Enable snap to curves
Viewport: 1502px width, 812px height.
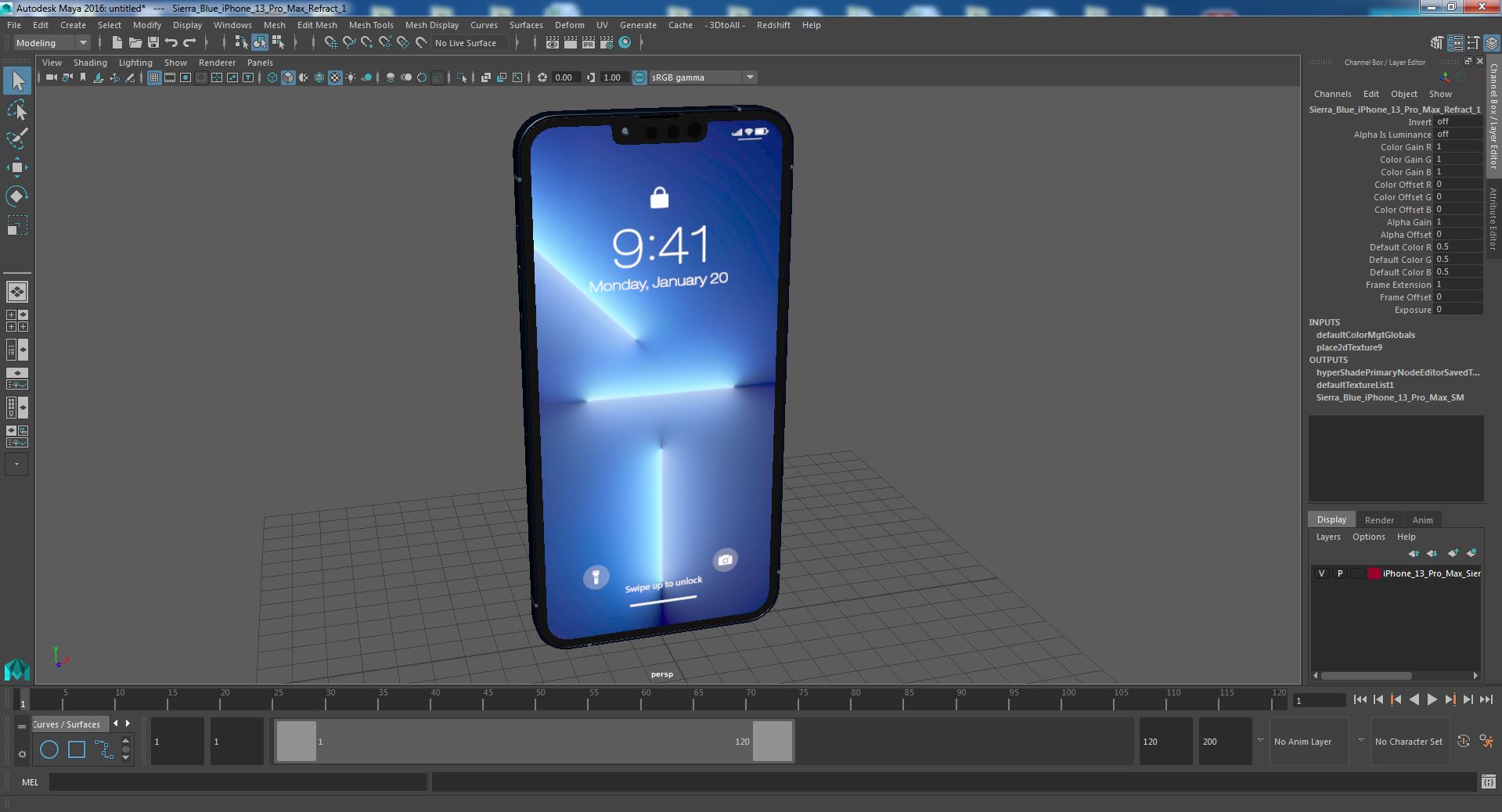coord(349,43)
